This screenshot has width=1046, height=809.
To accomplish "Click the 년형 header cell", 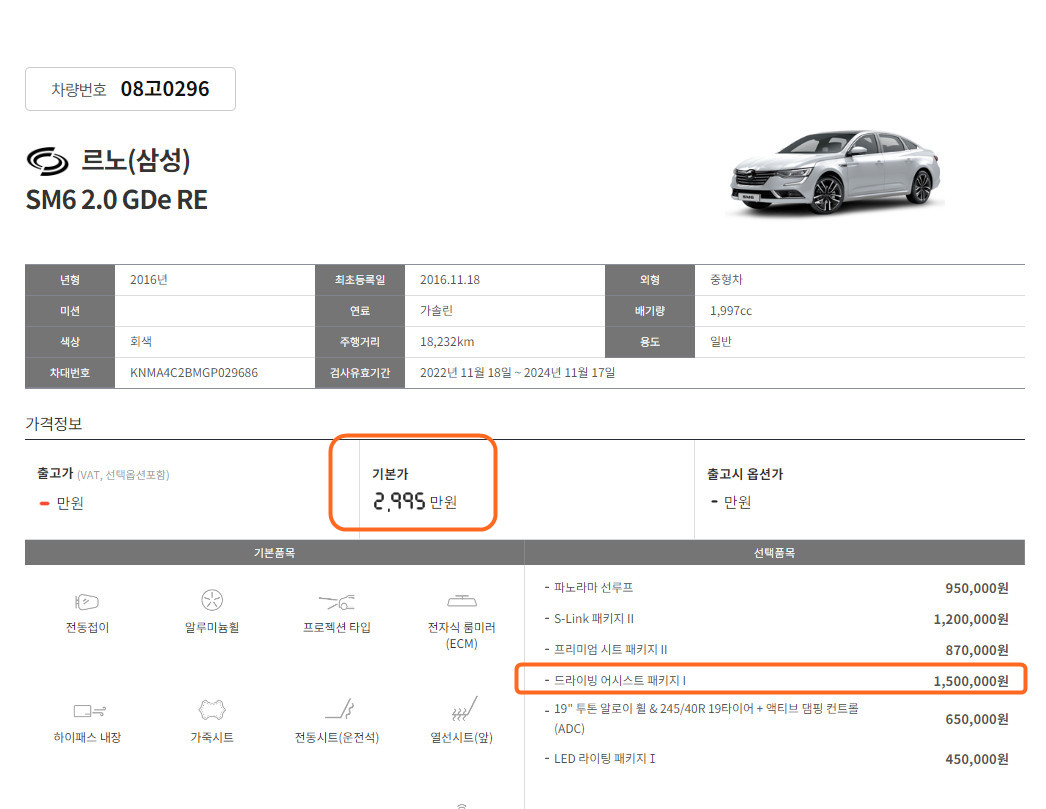I will tap(70, 280).
